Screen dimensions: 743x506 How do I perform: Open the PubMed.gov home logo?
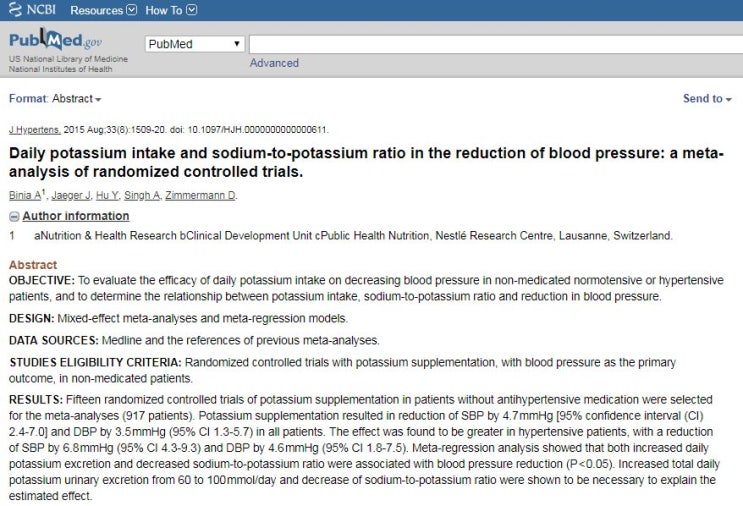click(x=55, y=40)
